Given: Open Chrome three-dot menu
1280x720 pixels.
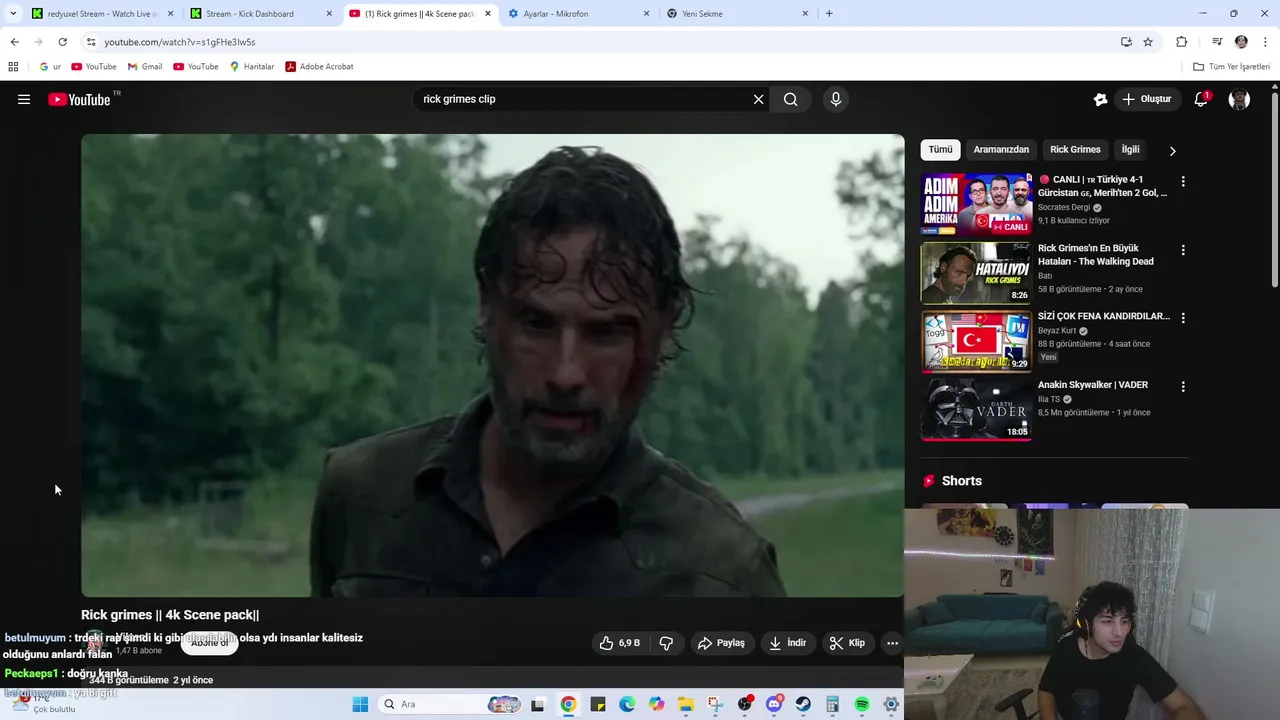Looking at the screenshot, I should tap(1266, 42).
